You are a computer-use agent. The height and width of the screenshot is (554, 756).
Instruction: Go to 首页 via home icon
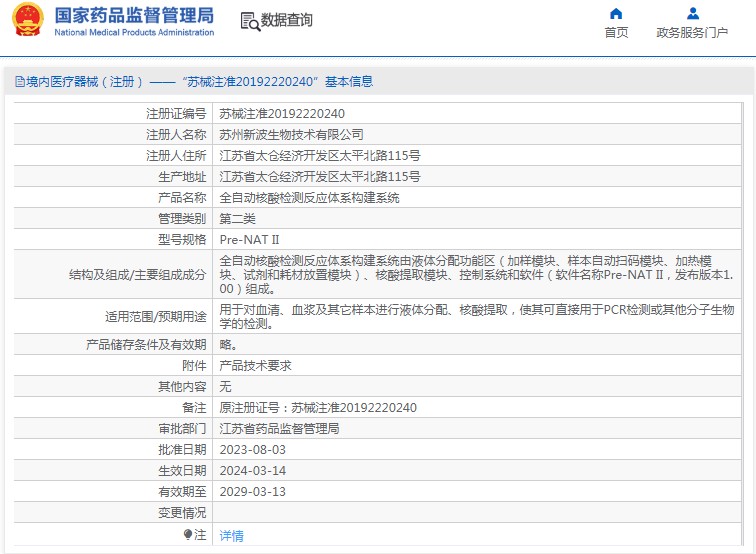(x=616, y=14)
